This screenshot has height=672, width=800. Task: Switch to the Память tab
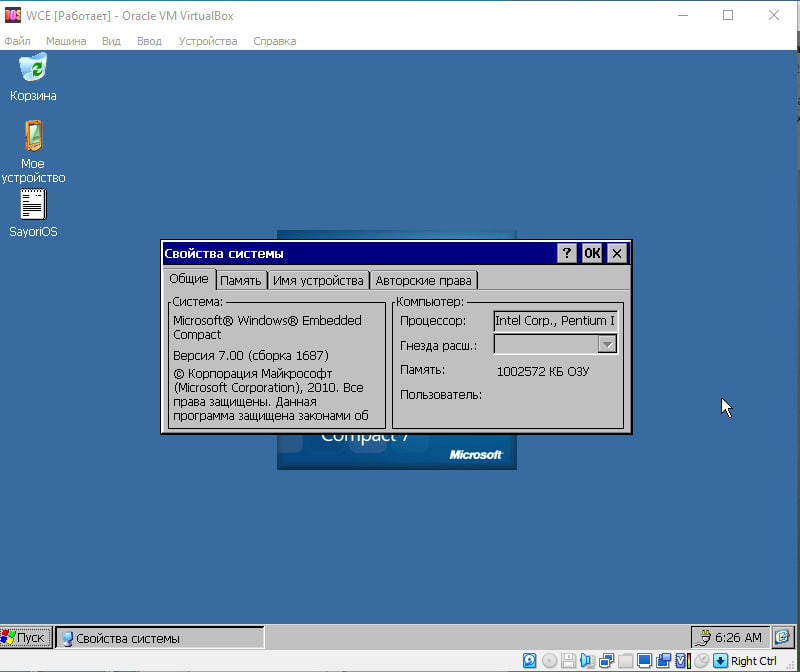[241, 281]
